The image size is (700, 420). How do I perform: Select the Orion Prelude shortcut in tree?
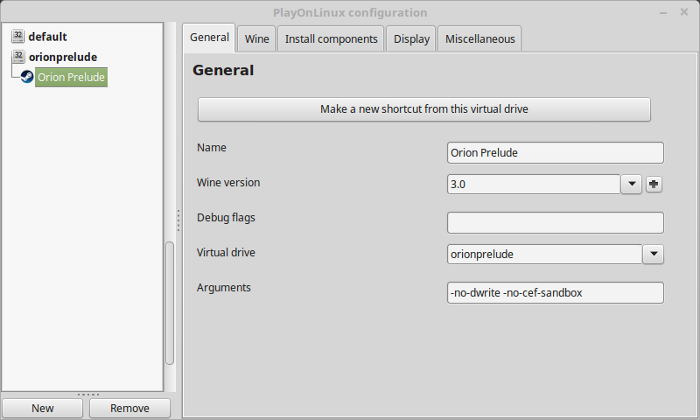(71, 77)
